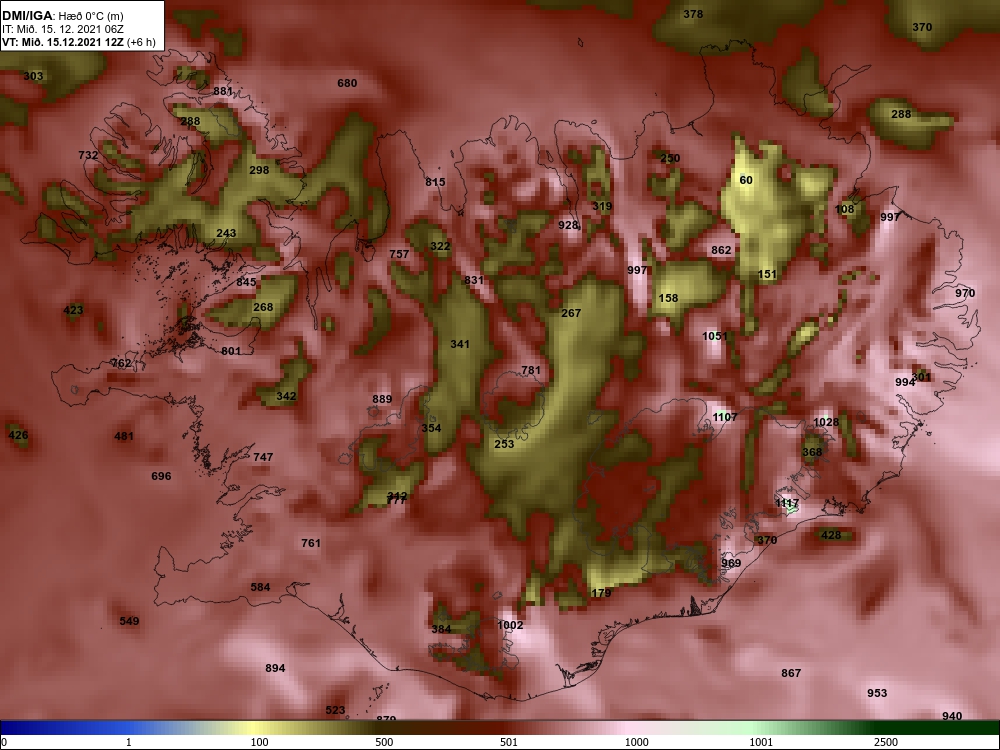Click the 1002 height value
Viewport: 1000px width, 750px height.
click(510, 625)
